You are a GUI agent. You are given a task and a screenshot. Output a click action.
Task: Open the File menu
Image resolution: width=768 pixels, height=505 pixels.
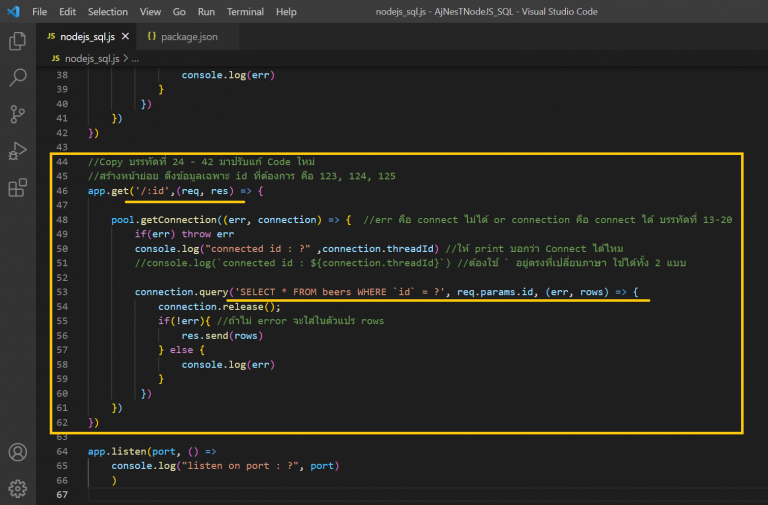click(40, 12)
